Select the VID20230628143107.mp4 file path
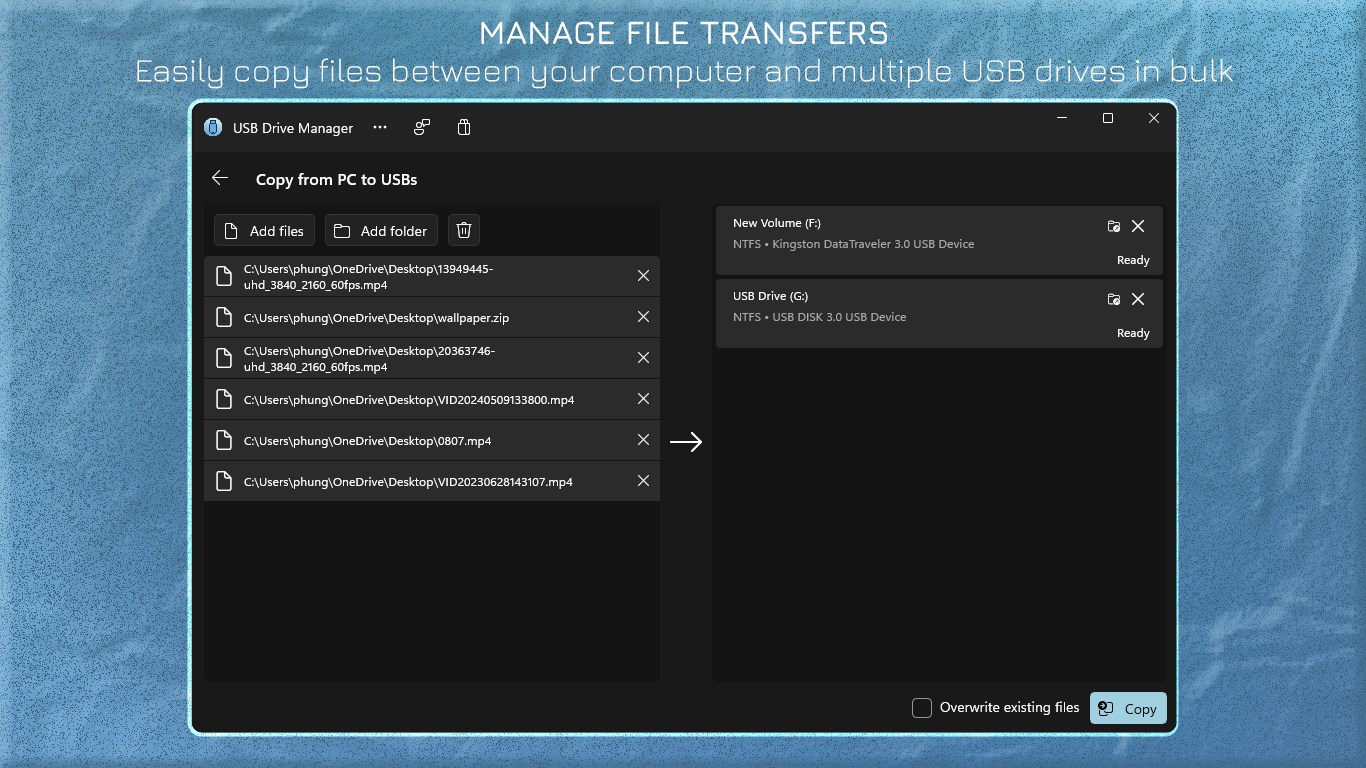The image size is (1366, 768). point(408,482)
